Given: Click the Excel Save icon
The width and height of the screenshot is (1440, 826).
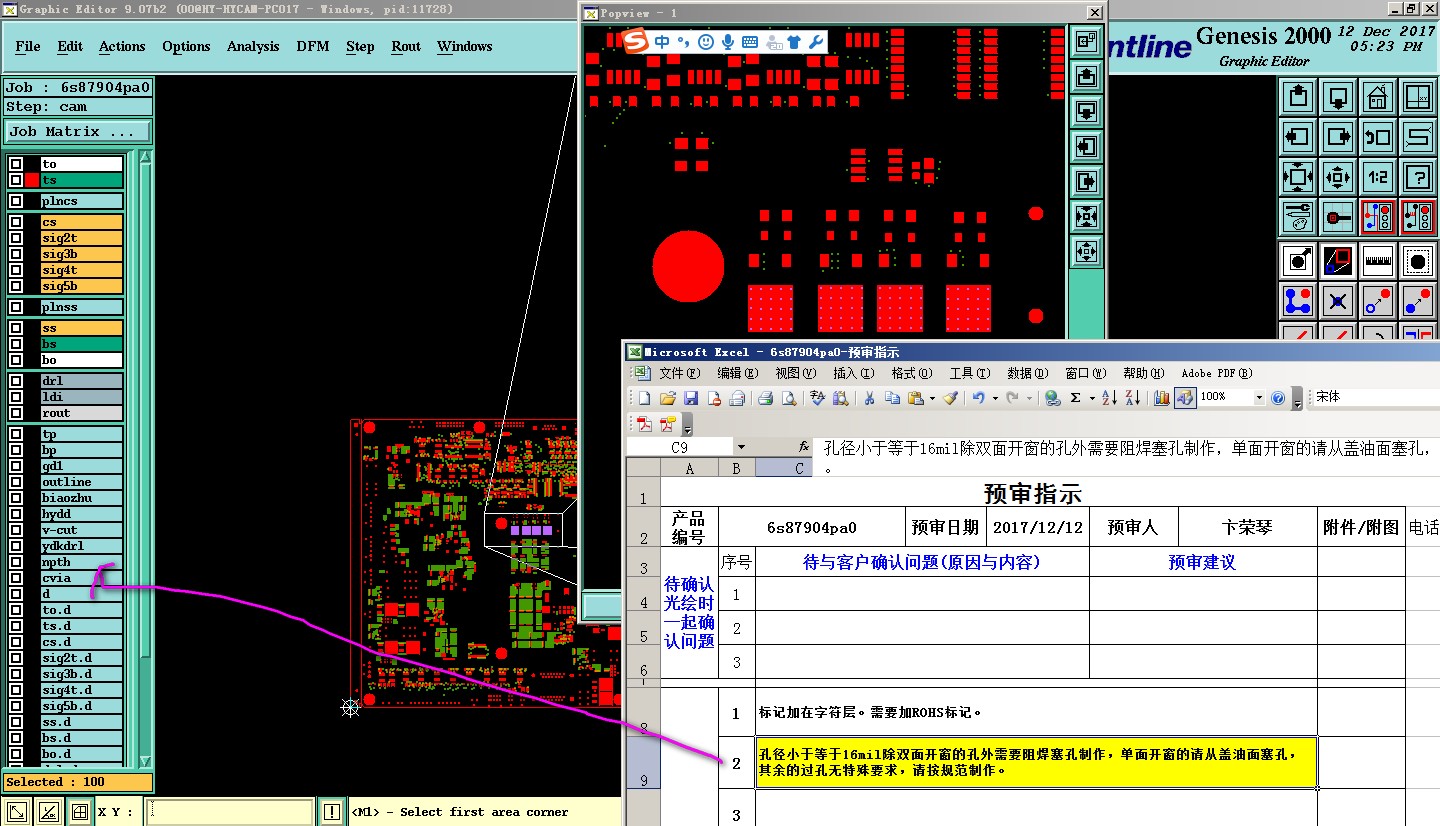Looking at the screenshot, I should click(x=690, y=398).
